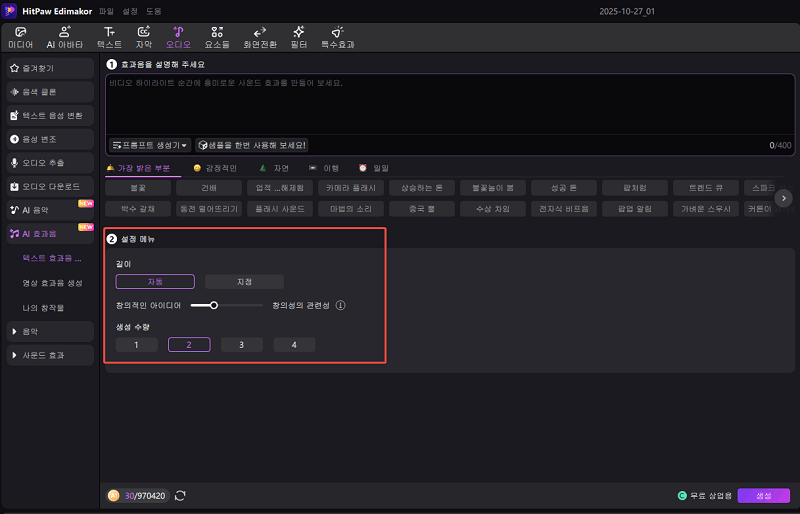The width and height of the screenshot is (800, 514).
Task: Open the 필터 (filter) sparkle icon
Action: pos(298,37)
